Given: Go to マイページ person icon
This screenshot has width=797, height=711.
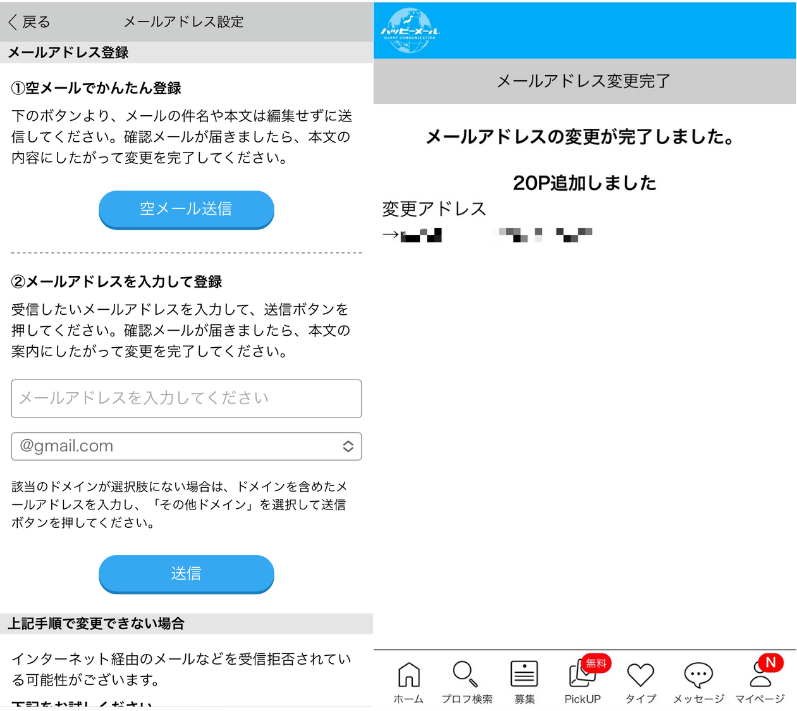Looking at the screenshot, I should click(760, 677).
